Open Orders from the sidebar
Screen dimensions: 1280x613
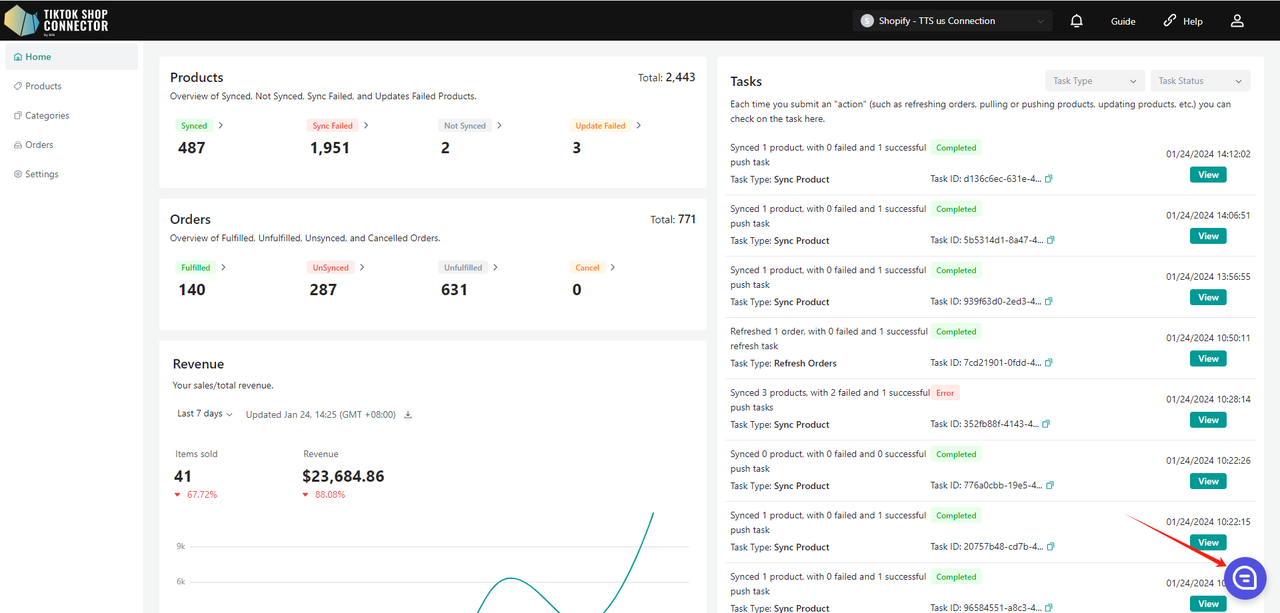(39, 145)
